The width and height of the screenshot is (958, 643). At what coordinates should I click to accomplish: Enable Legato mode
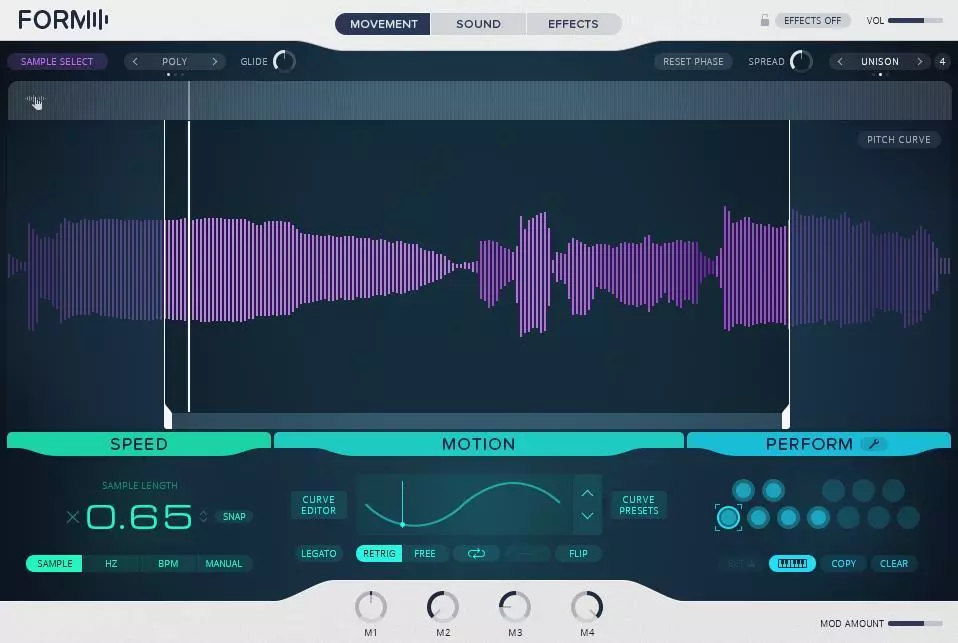pyautogui.click(x=319, y=553)
